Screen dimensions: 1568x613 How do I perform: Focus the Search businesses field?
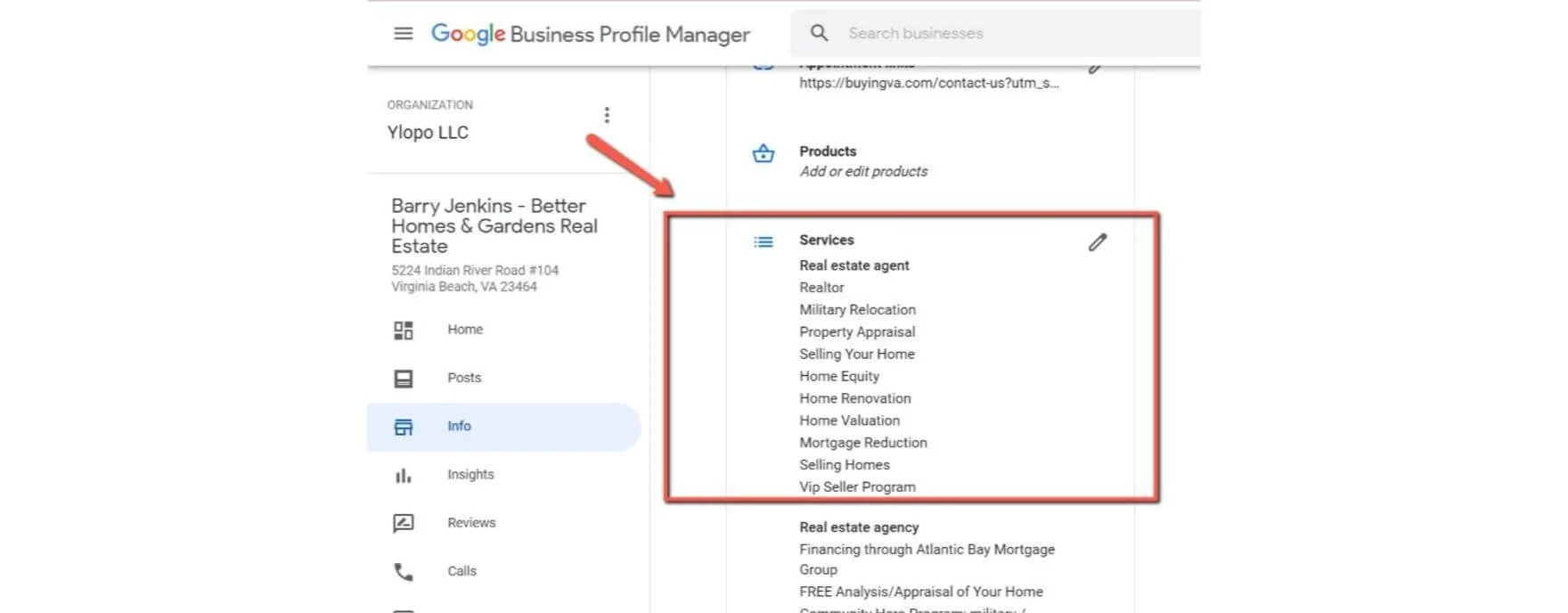[x=995, y=33]
